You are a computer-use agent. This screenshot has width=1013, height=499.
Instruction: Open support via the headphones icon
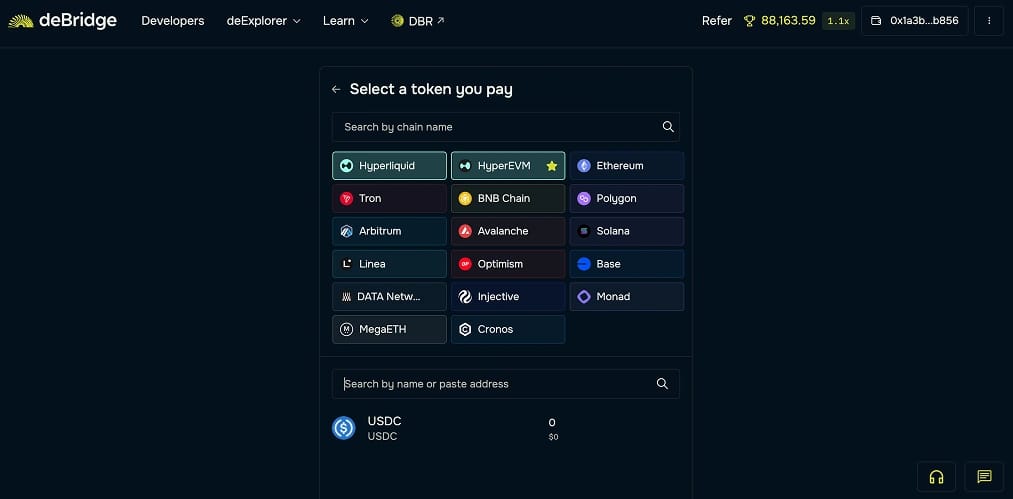pyautogui.click(x=936, y=477)
